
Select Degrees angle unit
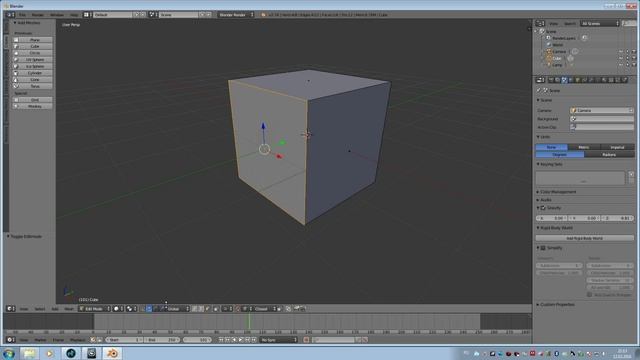click(560, 155)
